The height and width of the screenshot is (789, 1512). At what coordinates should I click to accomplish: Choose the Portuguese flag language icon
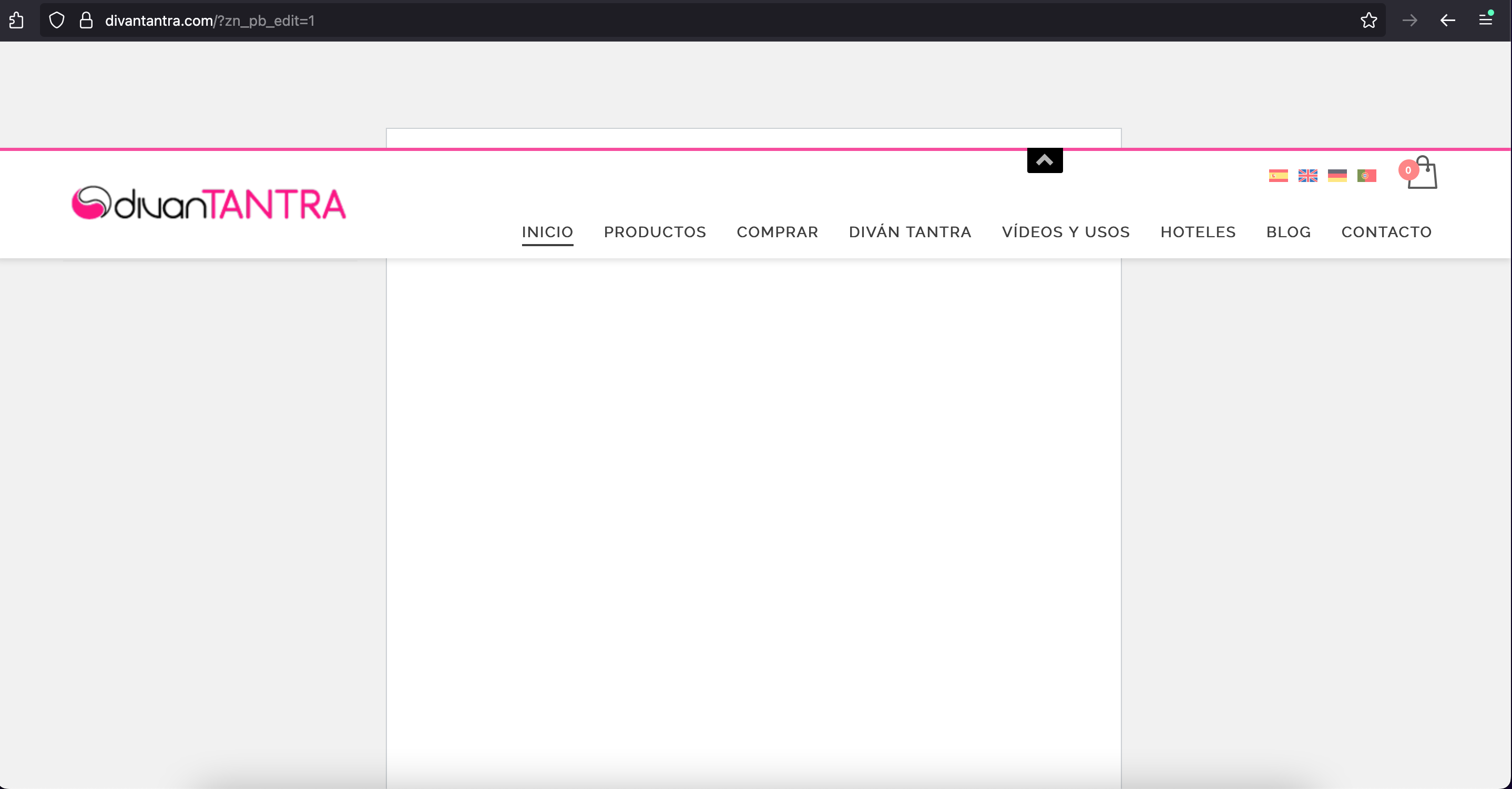pyautogui.click(x=1366, y=176)
